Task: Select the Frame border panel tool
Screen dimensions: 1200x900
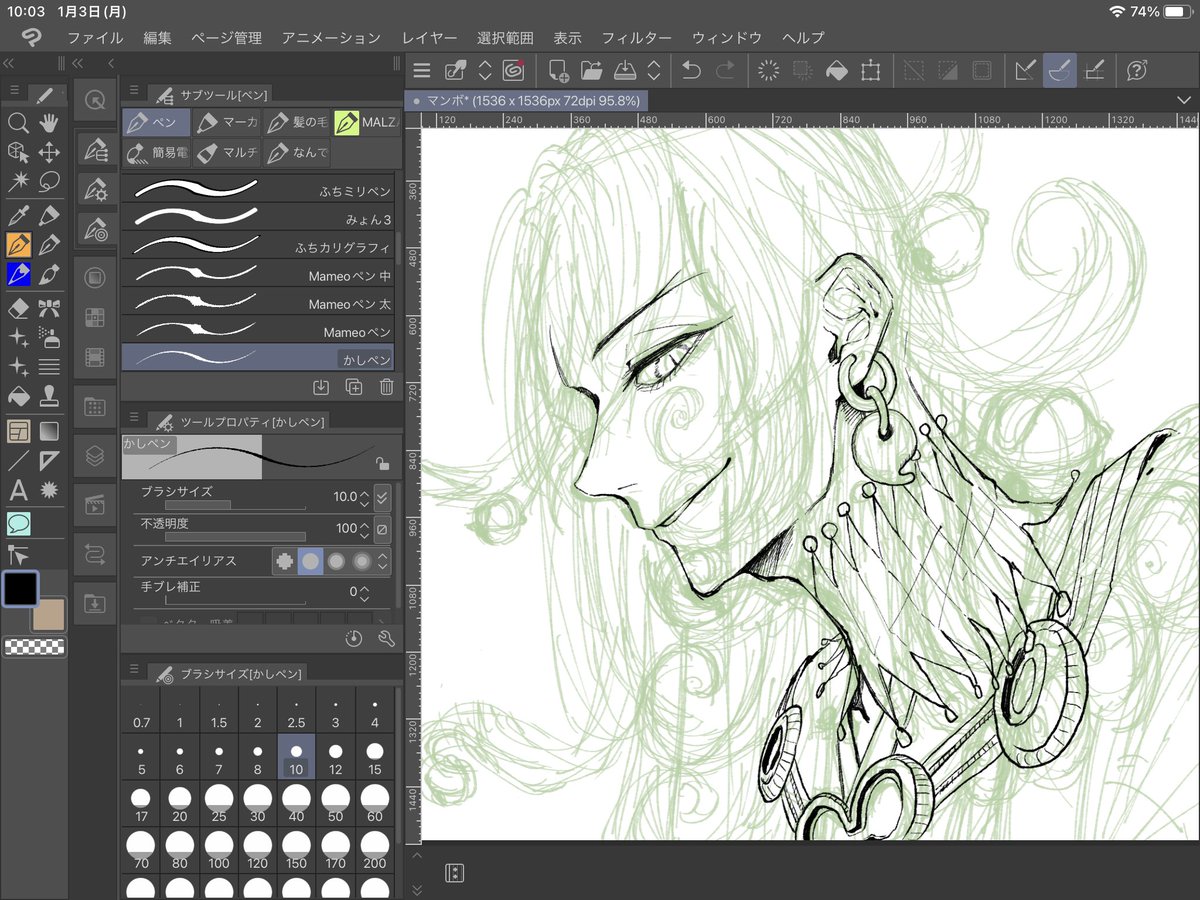Action: click(x=18, y=431)
